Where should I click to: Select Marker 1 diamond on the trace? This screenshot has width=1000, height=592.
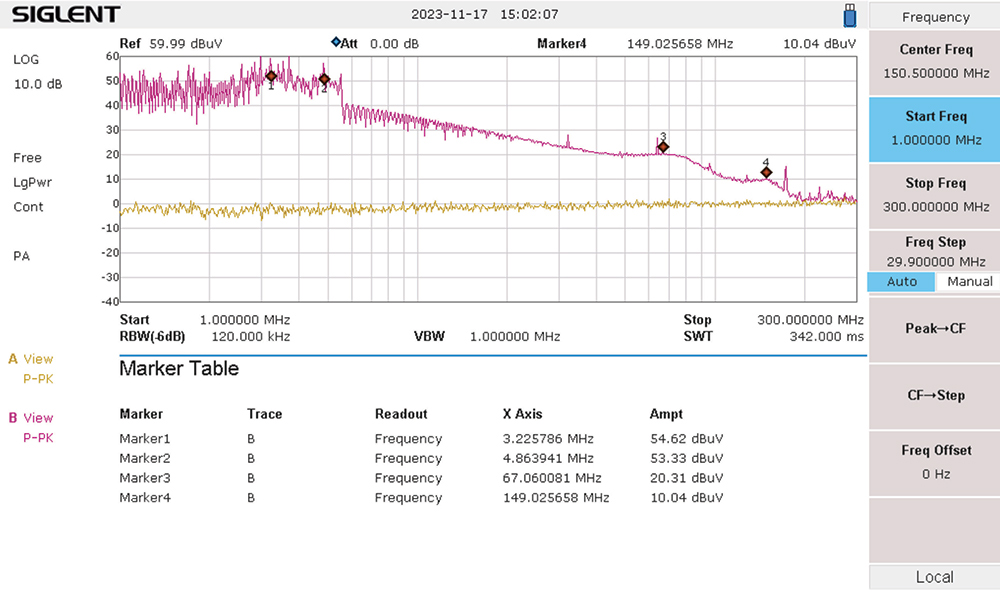coord(271,75)
